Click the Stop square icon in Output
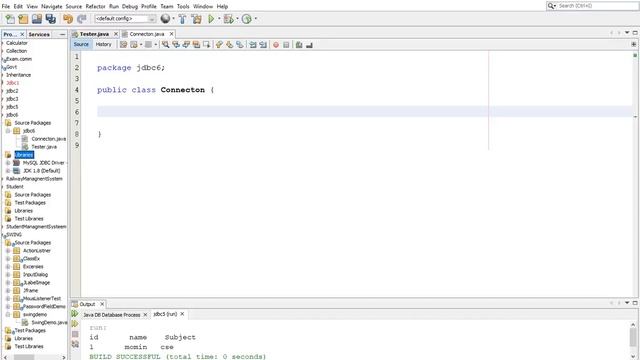 75,334
